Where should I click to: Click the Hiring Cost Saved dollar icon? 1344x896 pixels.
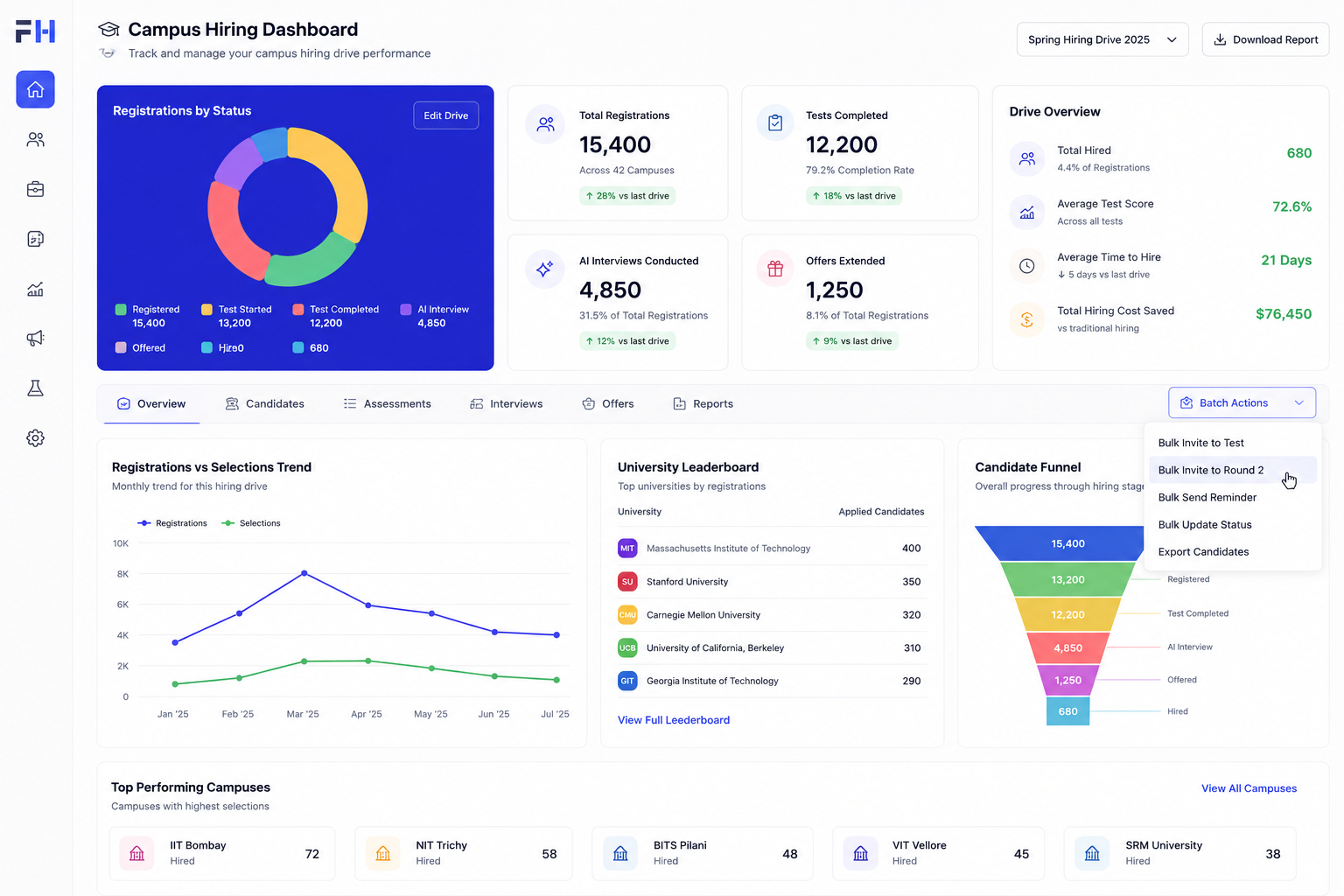point(1027,319)
